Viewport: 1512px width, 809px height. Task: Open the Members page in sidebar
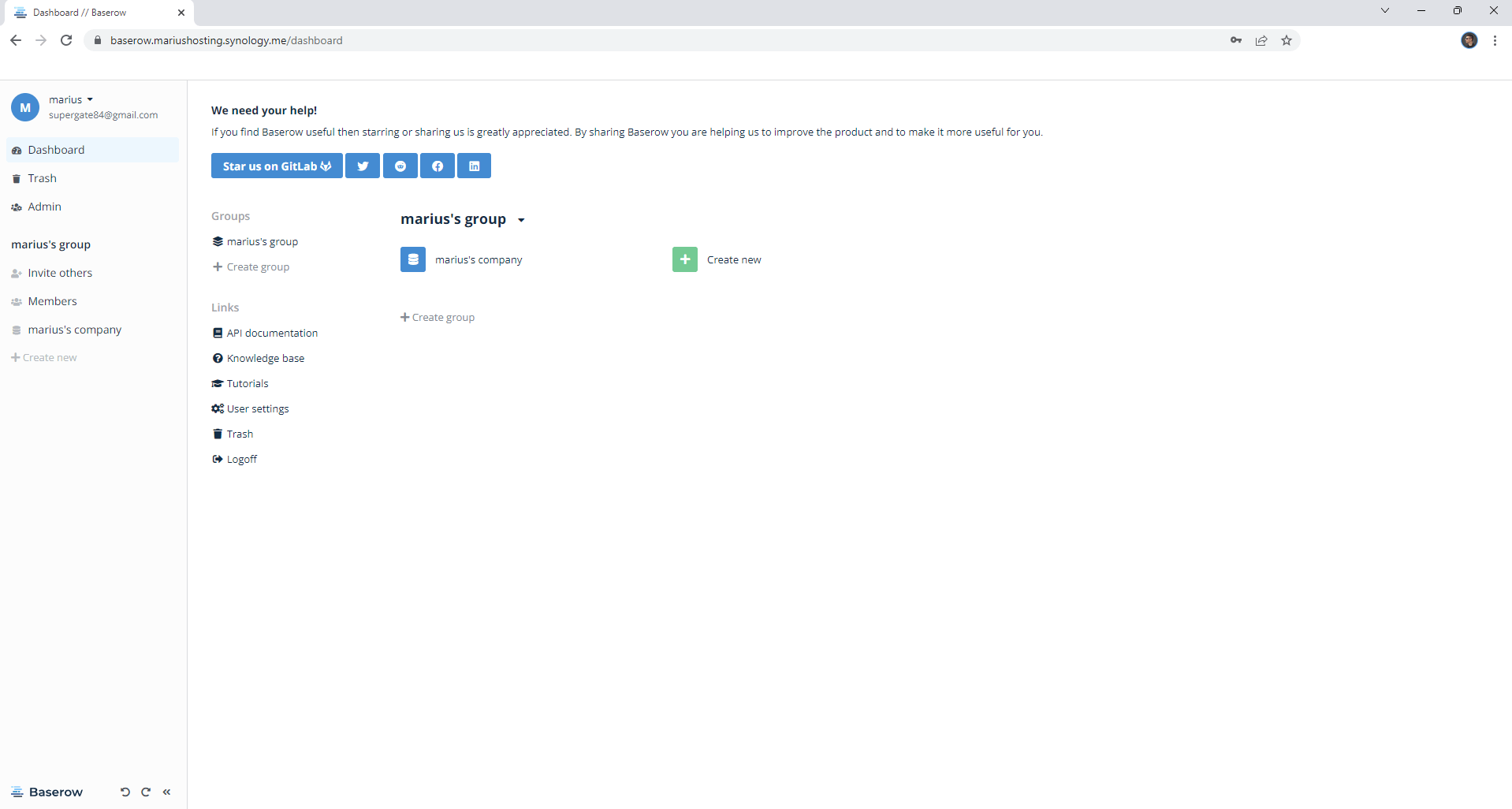[x=93, y=301]
